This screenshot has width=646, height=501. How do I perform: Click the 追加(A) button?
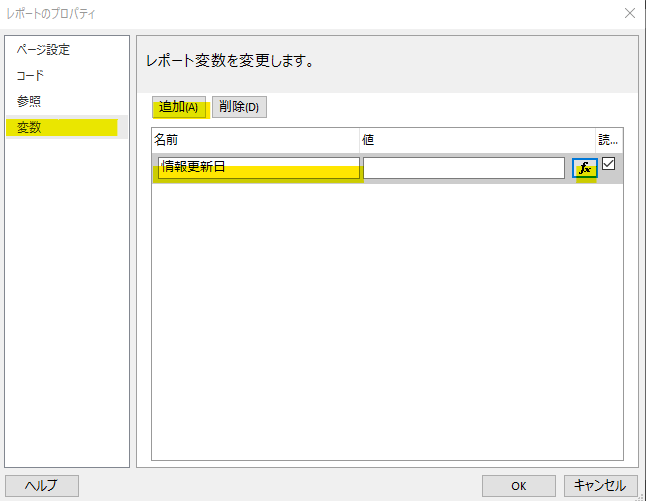coord(180,107)
